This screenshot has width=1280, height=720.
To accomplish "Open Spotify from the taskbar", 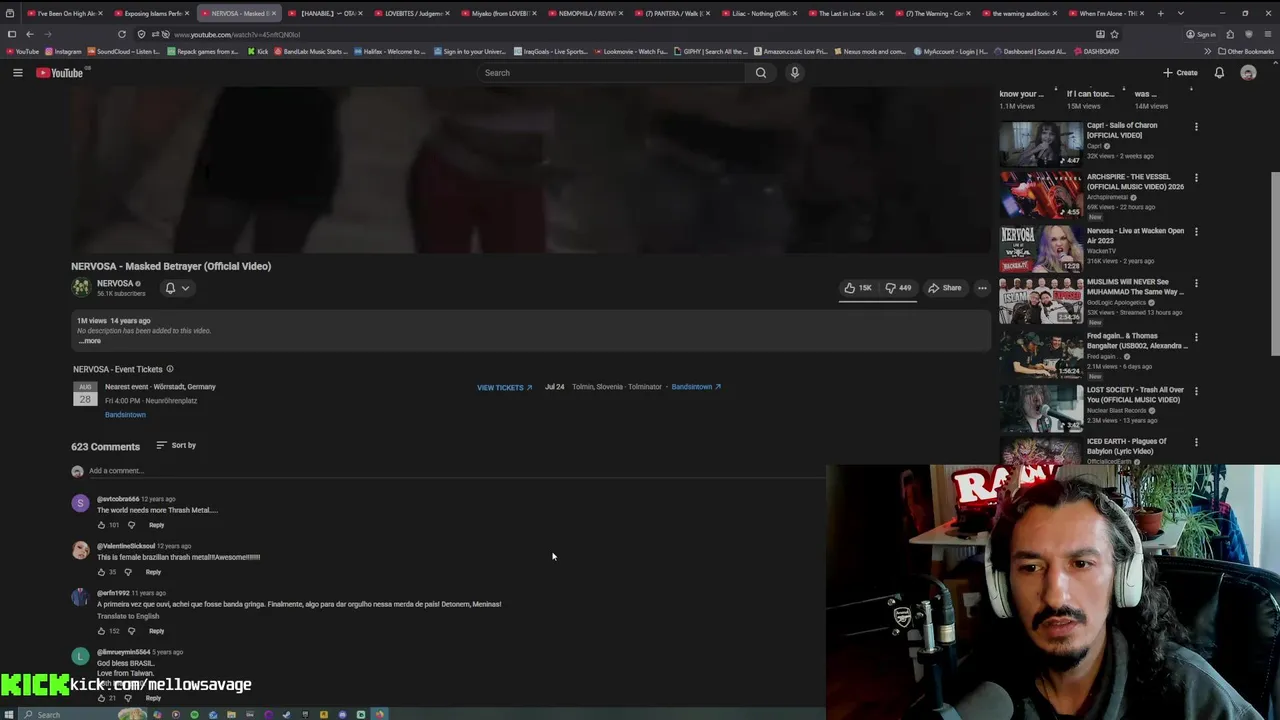I will pos(194,714).
